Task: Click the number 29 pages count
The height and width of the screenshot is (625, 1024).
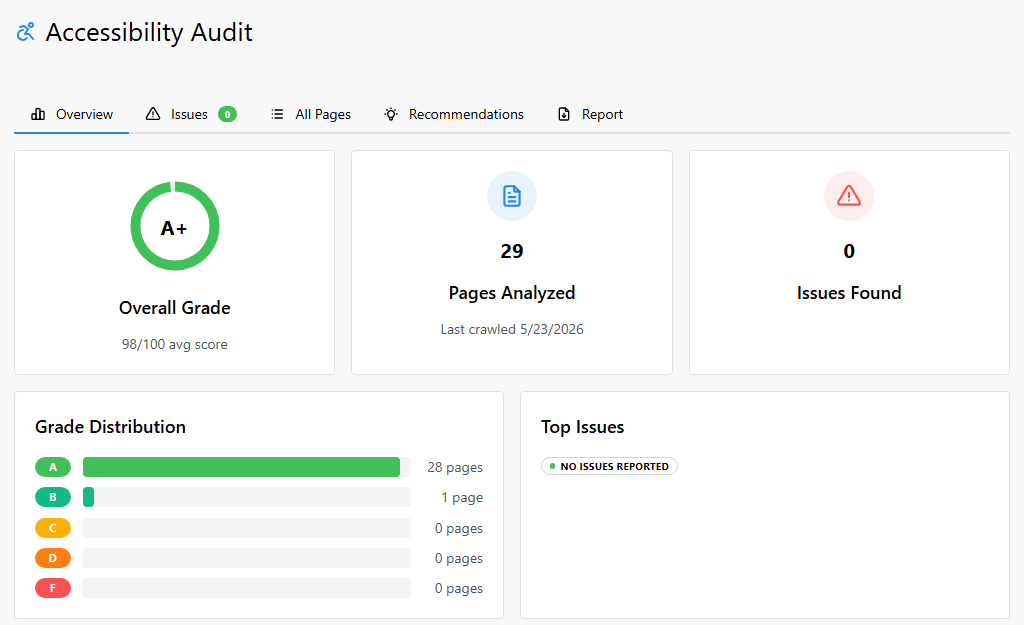Action: (x=512, y=251)
